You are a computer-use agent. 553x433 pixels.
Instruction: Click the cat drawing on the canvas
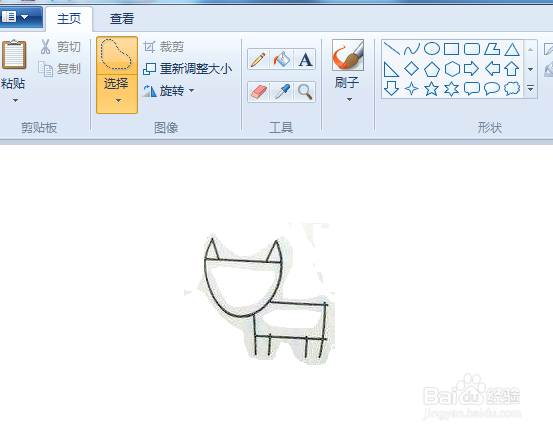266,298
